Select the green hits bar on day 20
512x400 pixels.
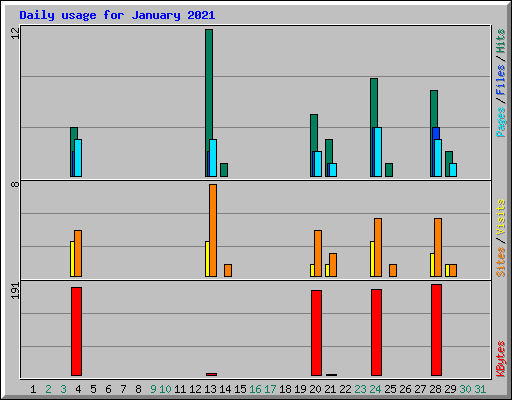[x=314, y=133]
